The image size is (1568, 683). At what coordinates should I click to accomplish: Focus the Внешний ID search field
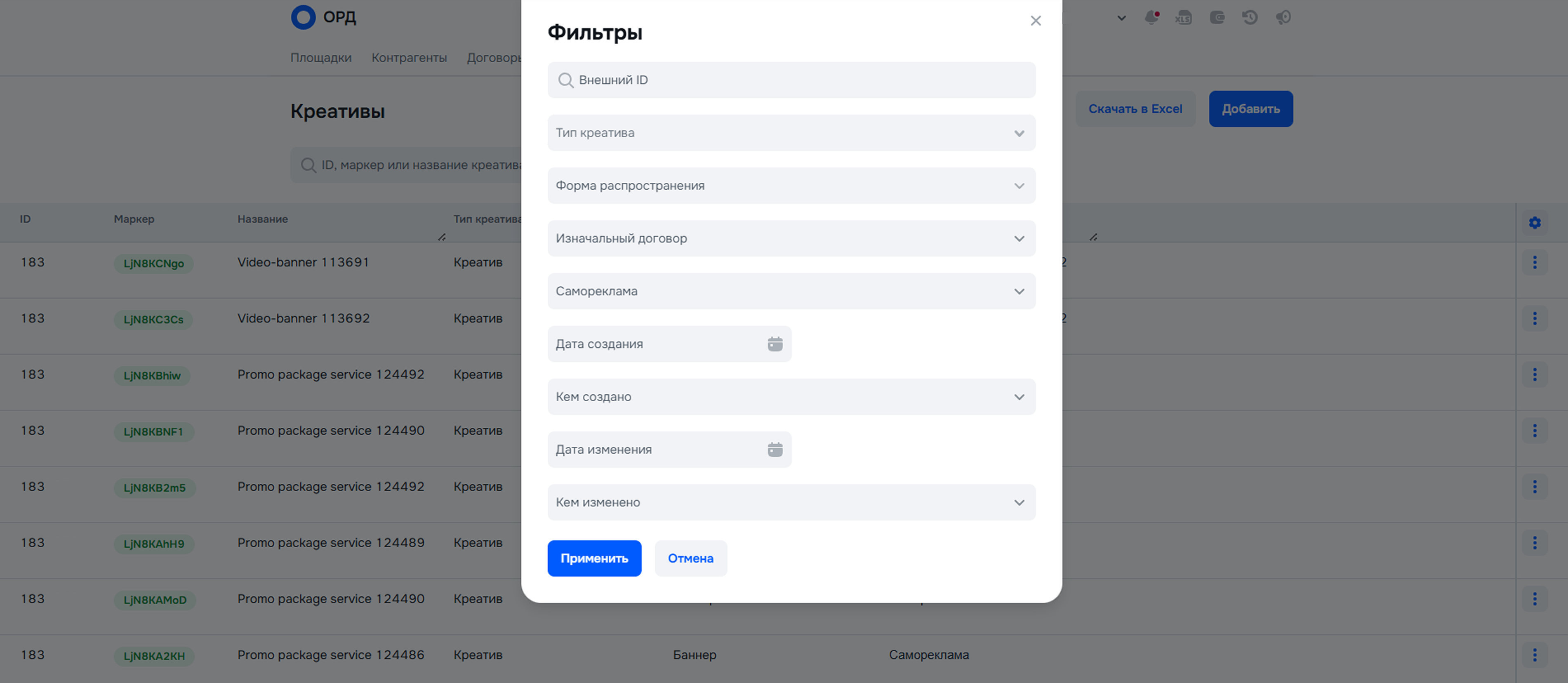(791, 80)
